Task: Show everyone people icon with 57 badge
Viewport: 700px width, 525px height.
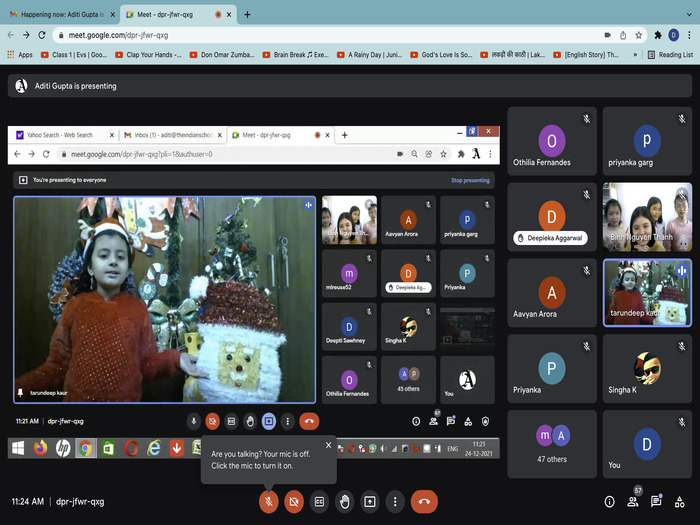Action: tap(633, 501)
